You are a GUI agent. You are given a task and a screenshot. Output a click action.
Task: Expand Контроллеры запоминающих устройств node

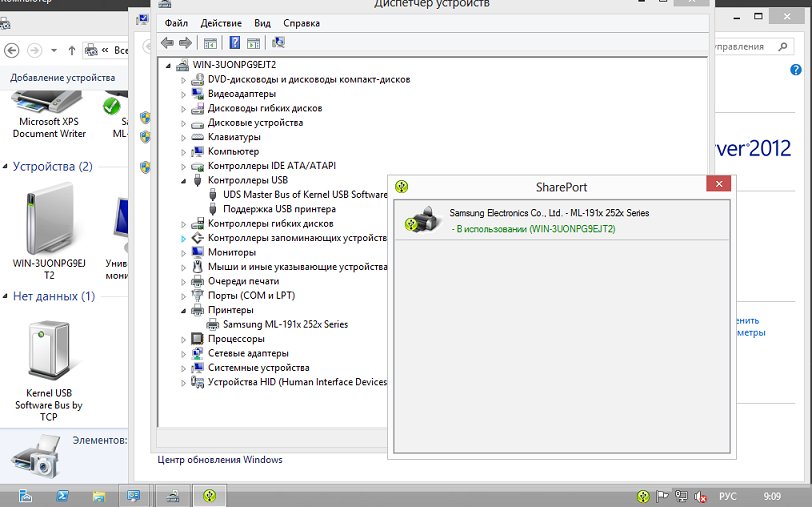(x=183, y=239)
